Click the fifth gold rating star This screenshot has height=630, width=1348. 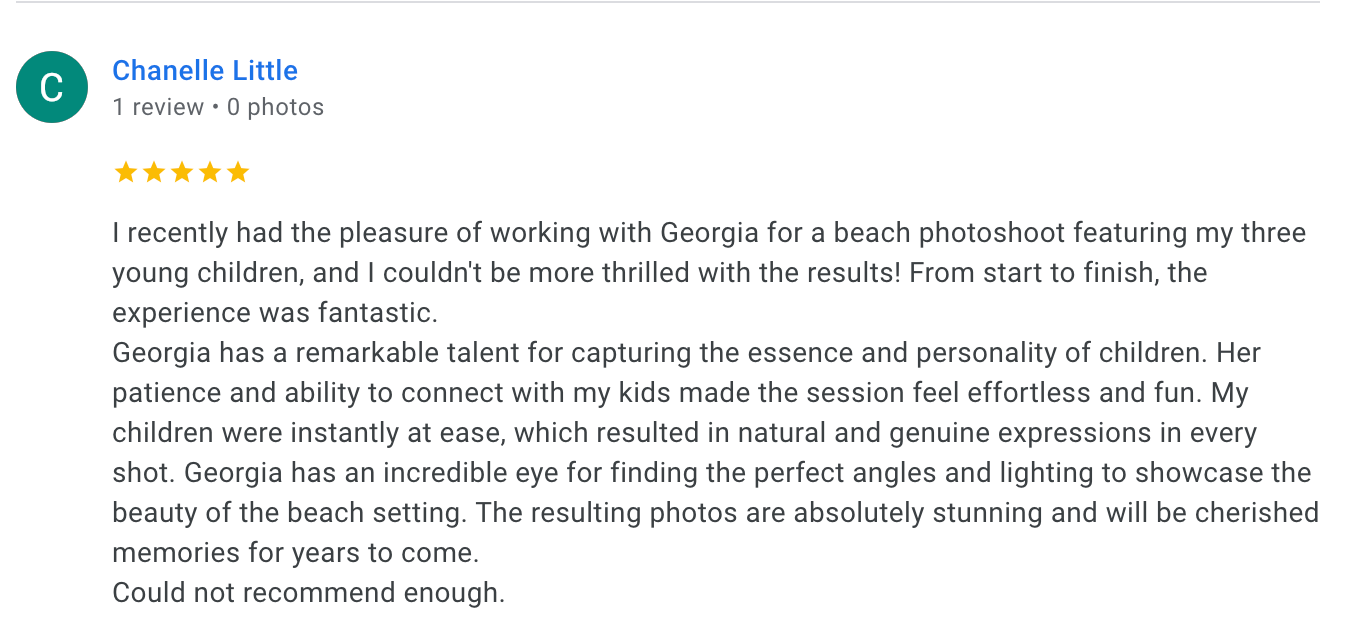237,173
